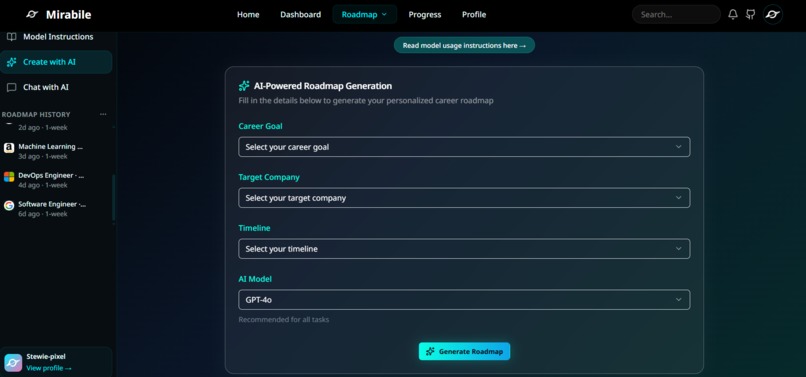Click the Create with AI sparkle icon

[11, 62]
